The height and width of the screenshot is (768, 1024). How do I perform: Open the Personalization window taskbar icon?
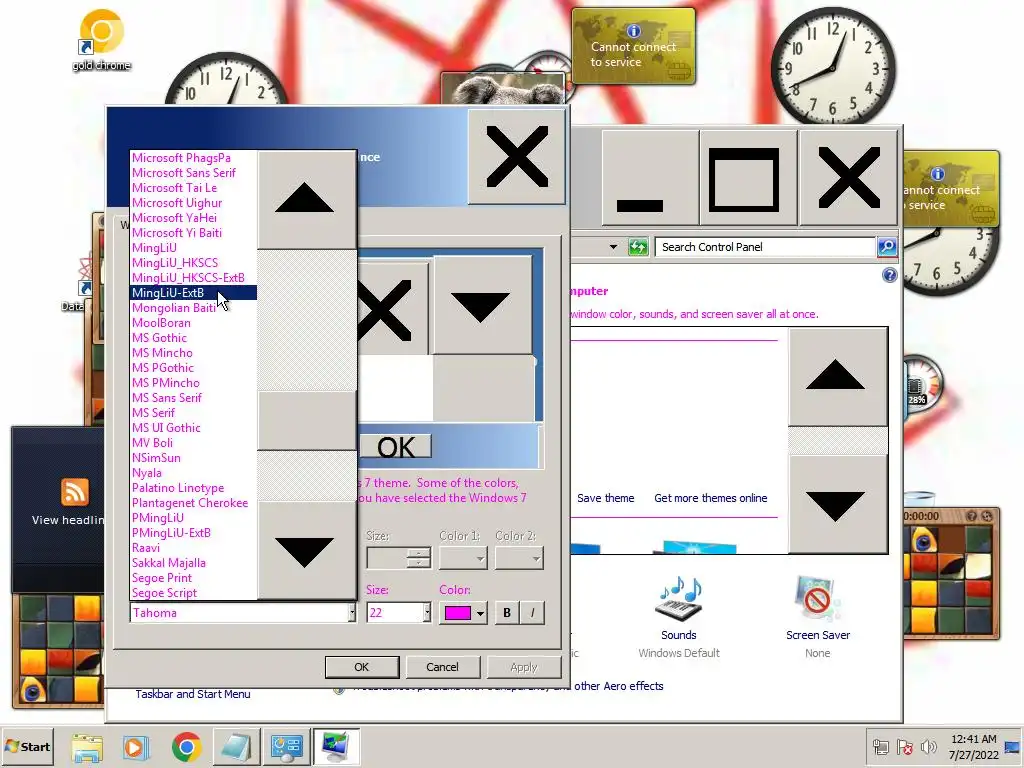336,747
